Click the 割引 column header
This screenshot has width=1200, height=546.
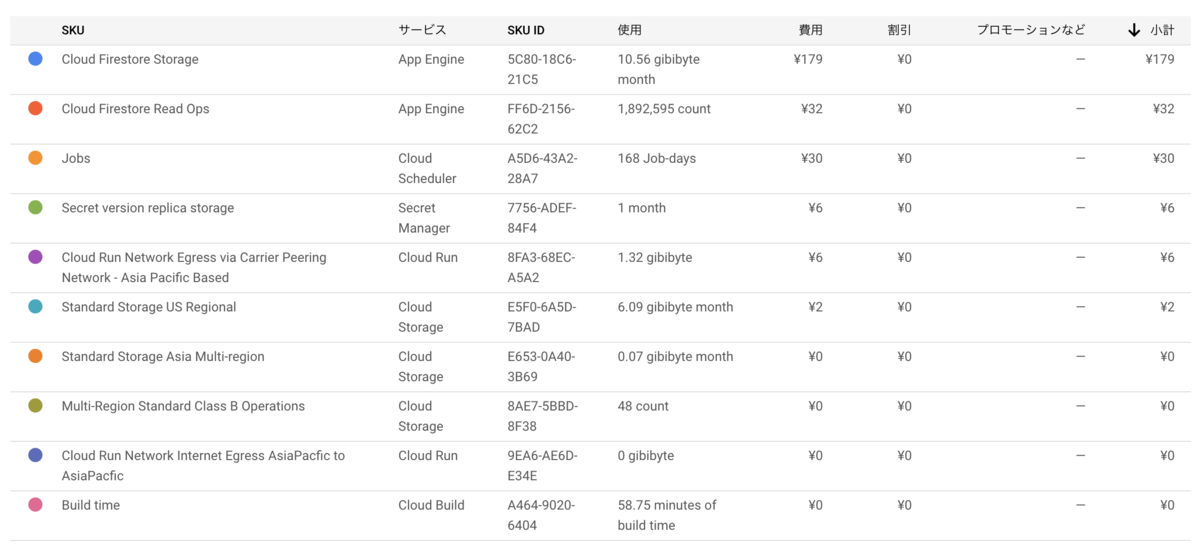[899, 30]
